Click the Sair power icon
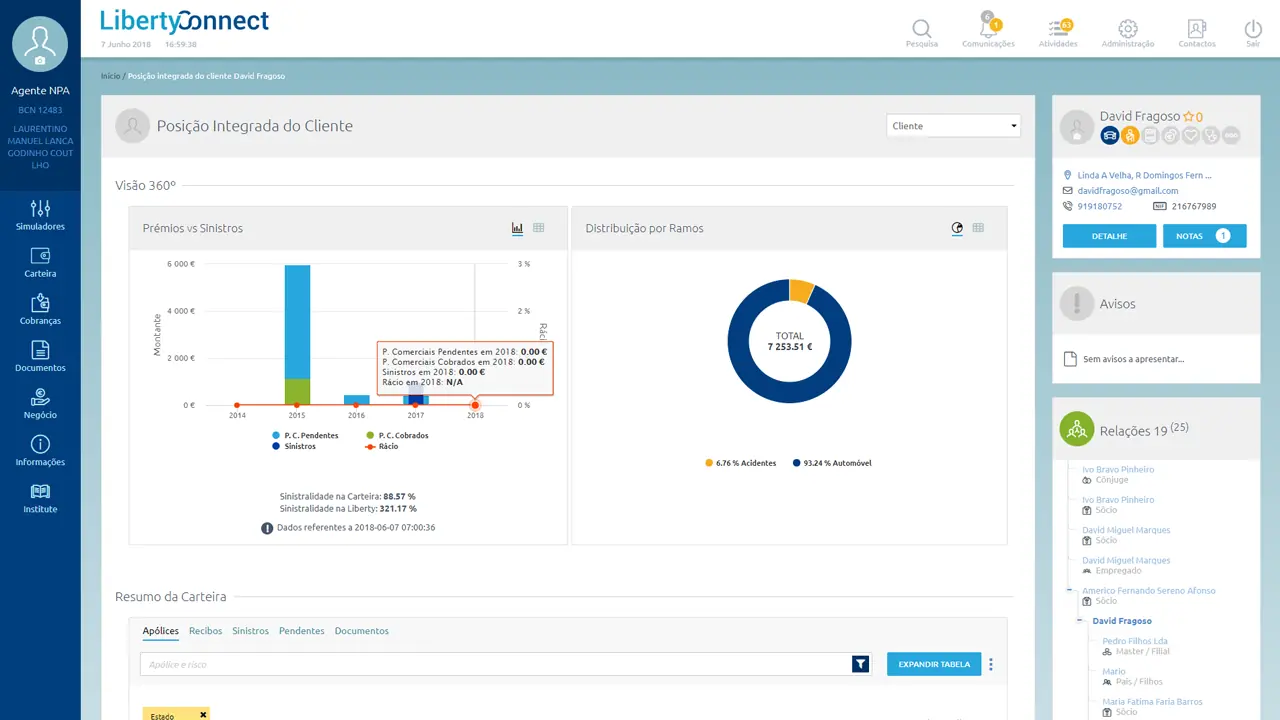The width and height of the screenshot is (1280, 720). [1253, 33]
